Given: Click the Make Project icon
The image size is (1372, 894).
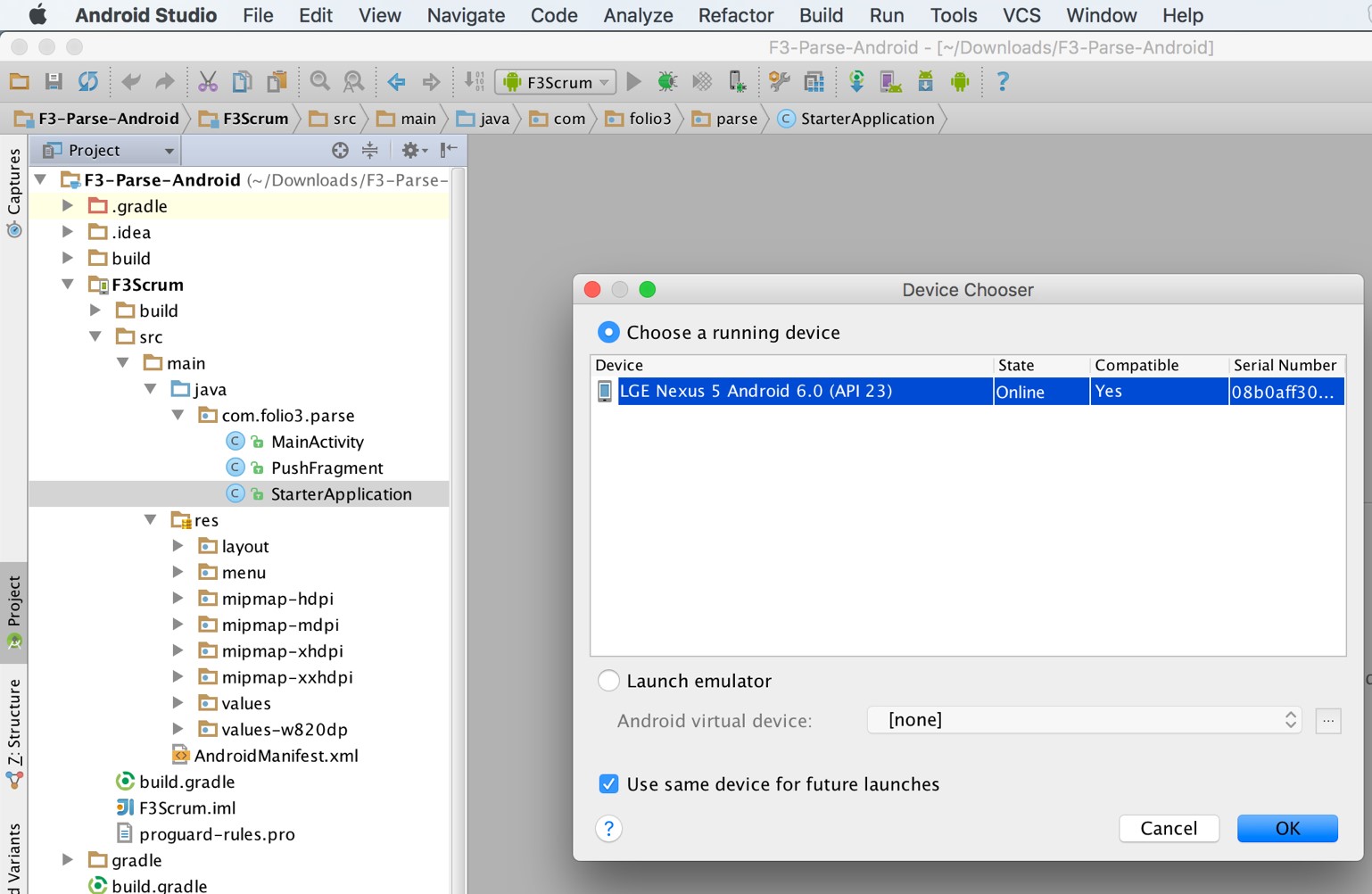Looking at the screenshot, I should [475, 82].
